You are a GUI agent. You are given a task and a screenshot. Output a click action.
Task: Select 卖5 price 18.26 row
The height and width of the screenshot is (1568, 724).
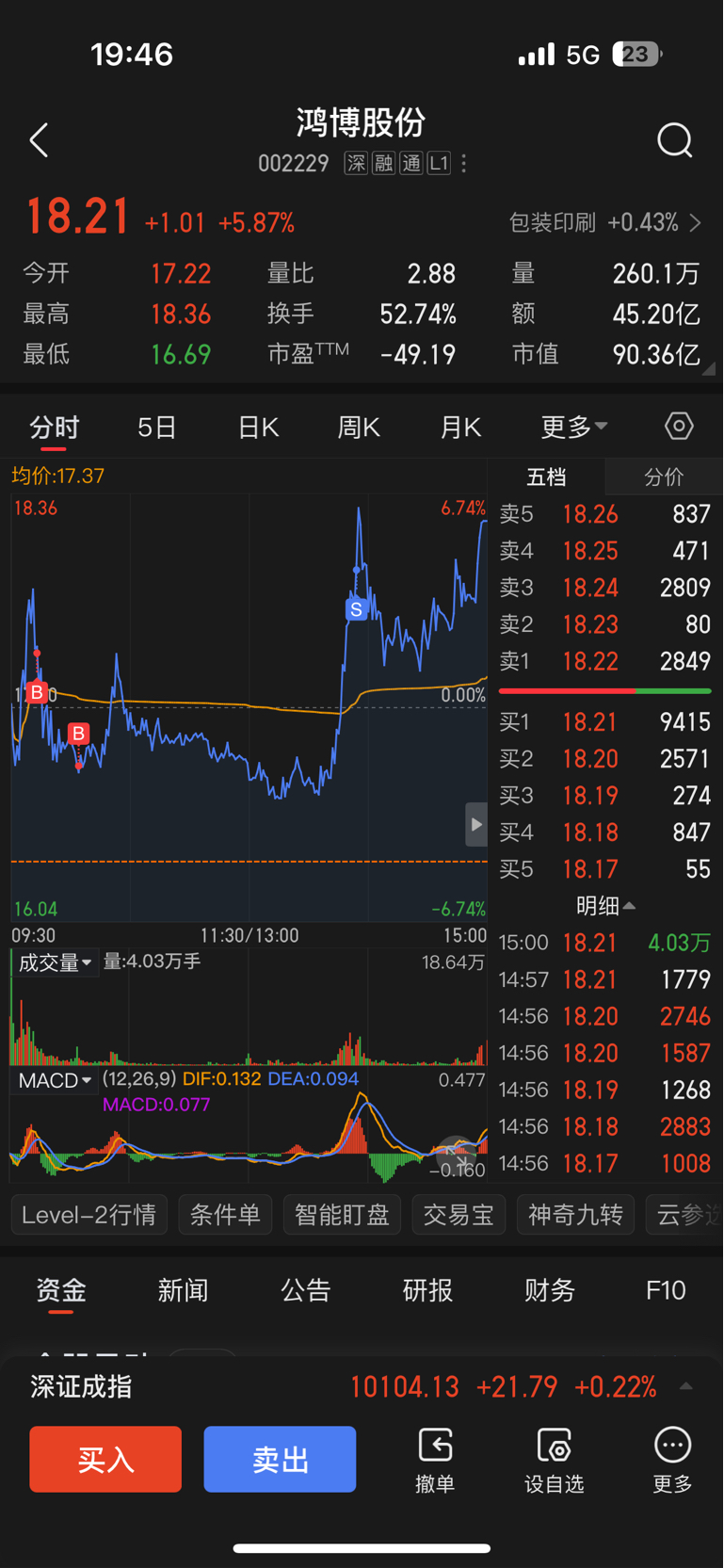click(x=604, y=514)
